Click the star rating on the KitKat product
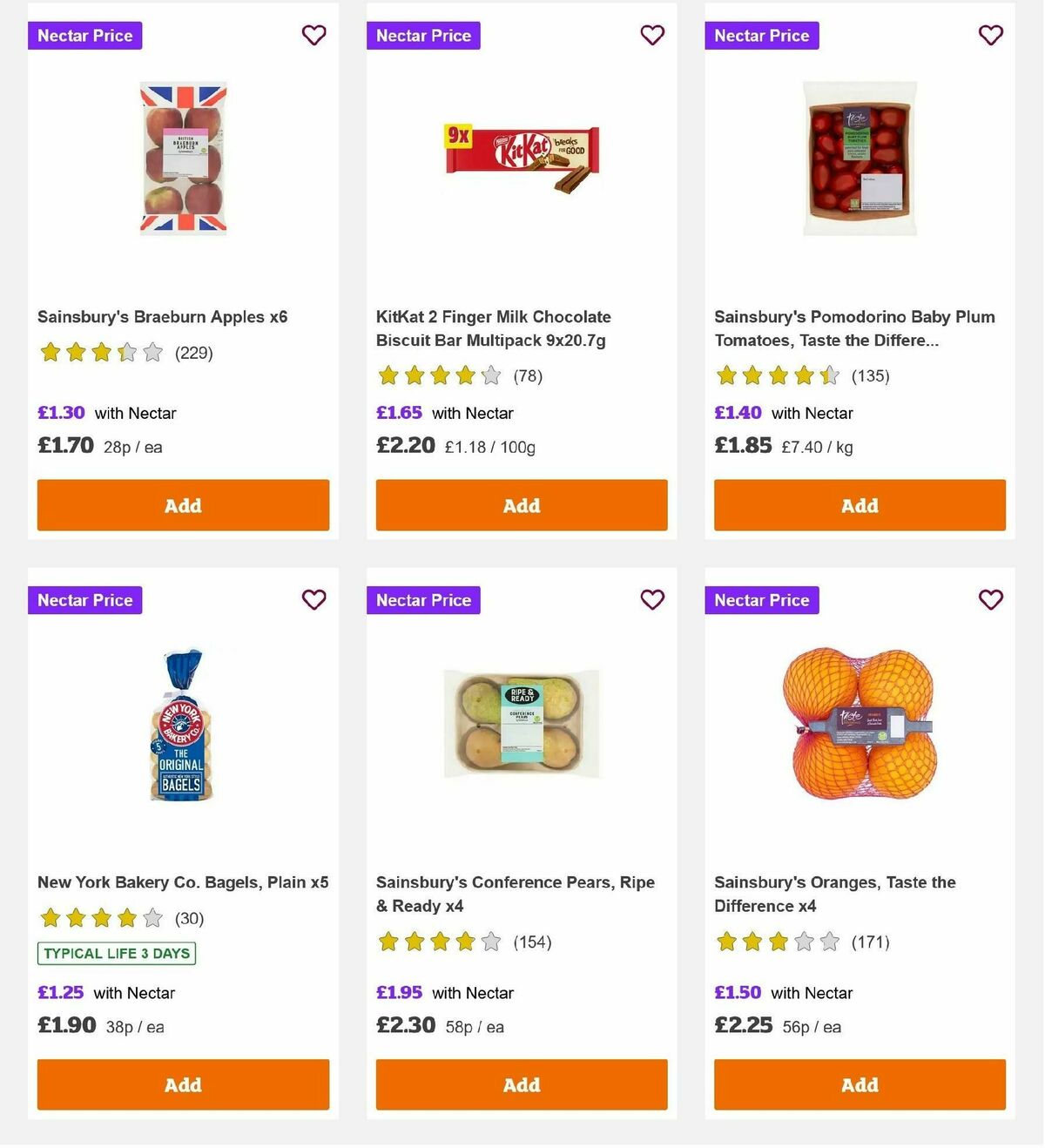Image resolution: width=1045 pixels, height=1148 pixels. point(439,376)
